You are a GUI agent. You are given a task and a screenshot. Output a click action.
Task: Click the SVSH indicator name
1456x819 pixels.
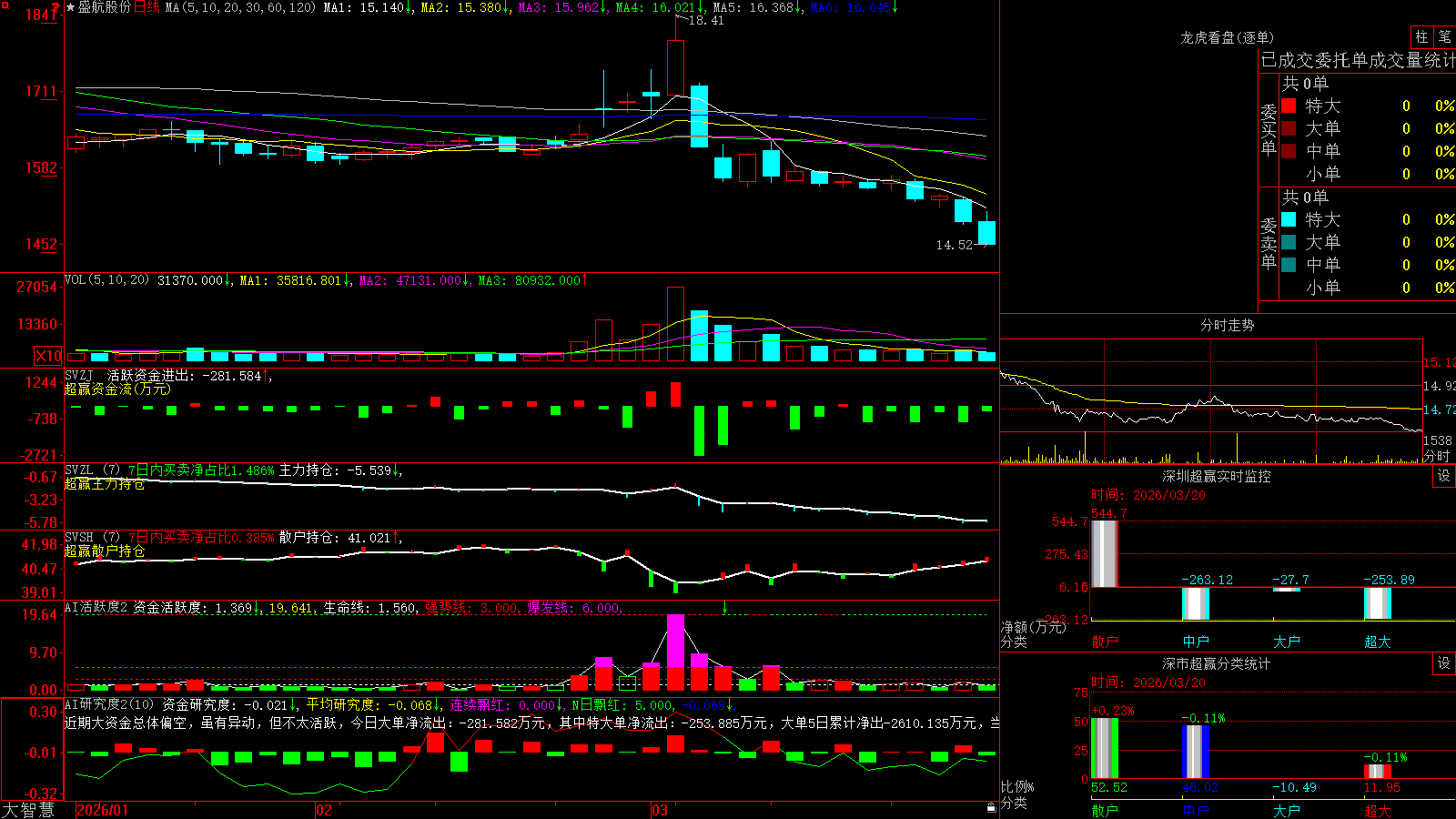point(78,538)
